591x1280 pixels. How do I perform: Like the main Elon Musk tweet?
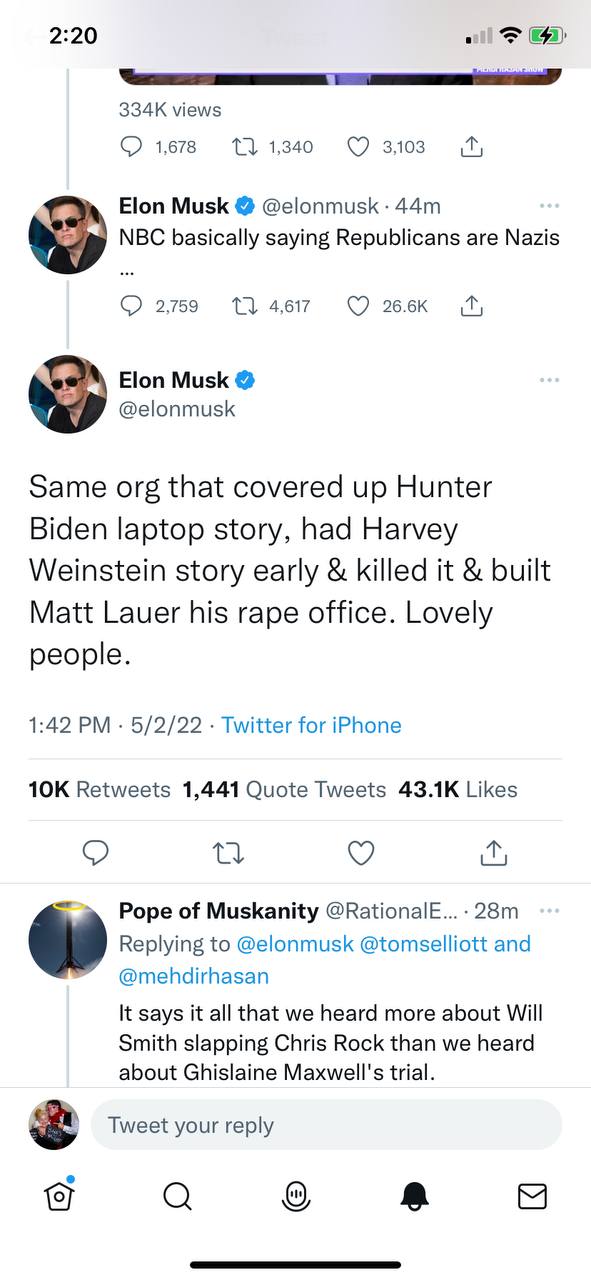tap(361, 853)
